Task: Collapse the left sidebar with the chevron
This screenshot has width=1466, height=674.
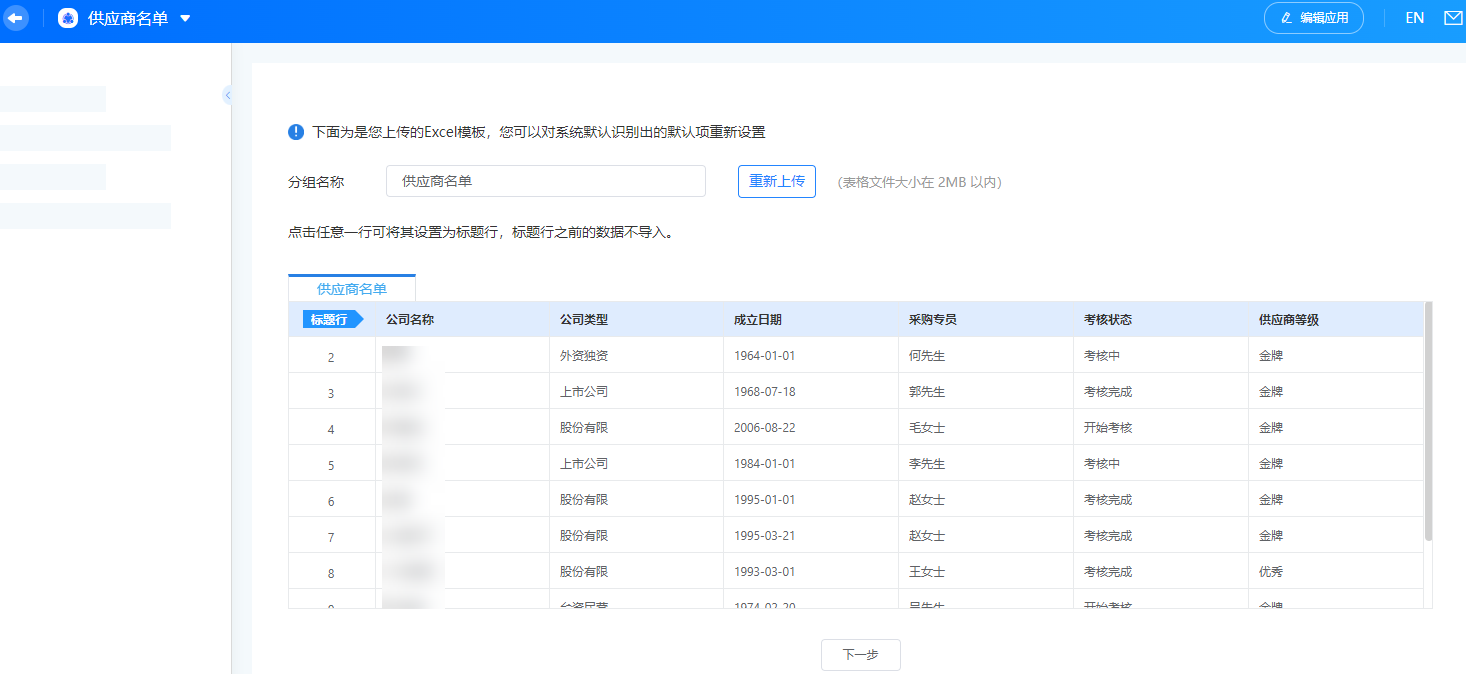Action: coord(228,95)
